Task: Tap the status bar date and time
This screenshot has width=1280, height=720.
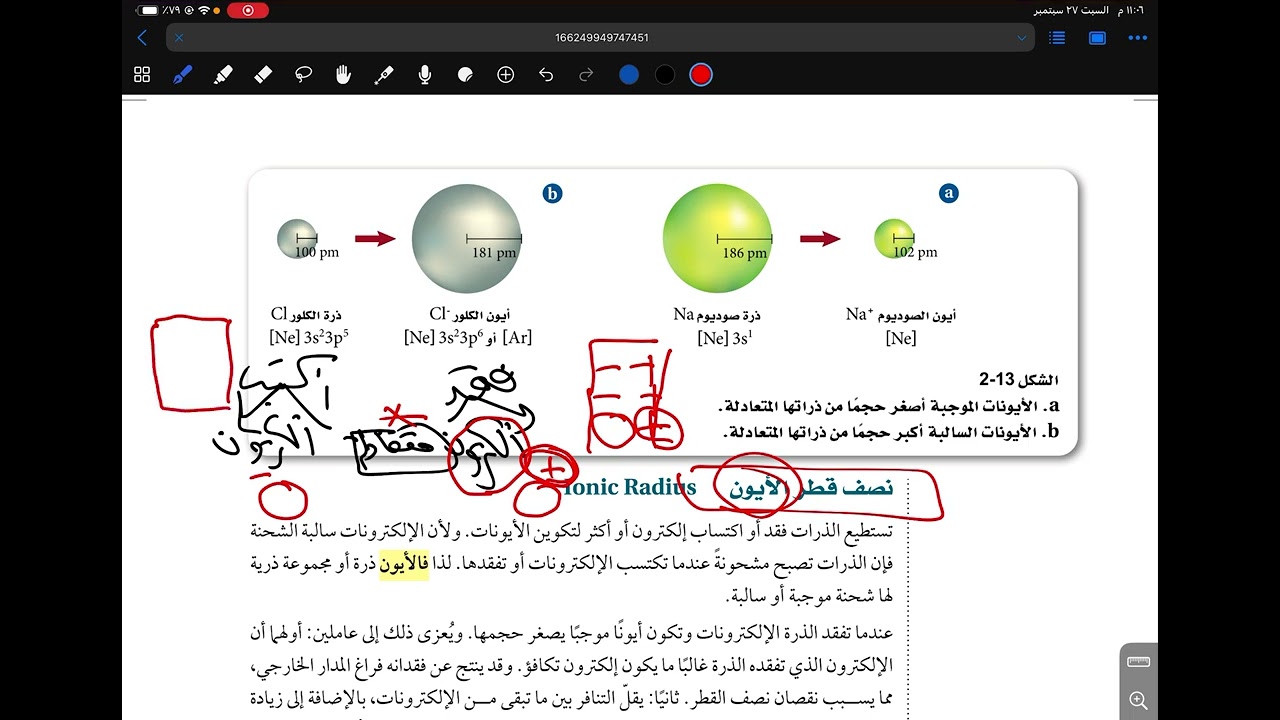Action: [1089, 10]
